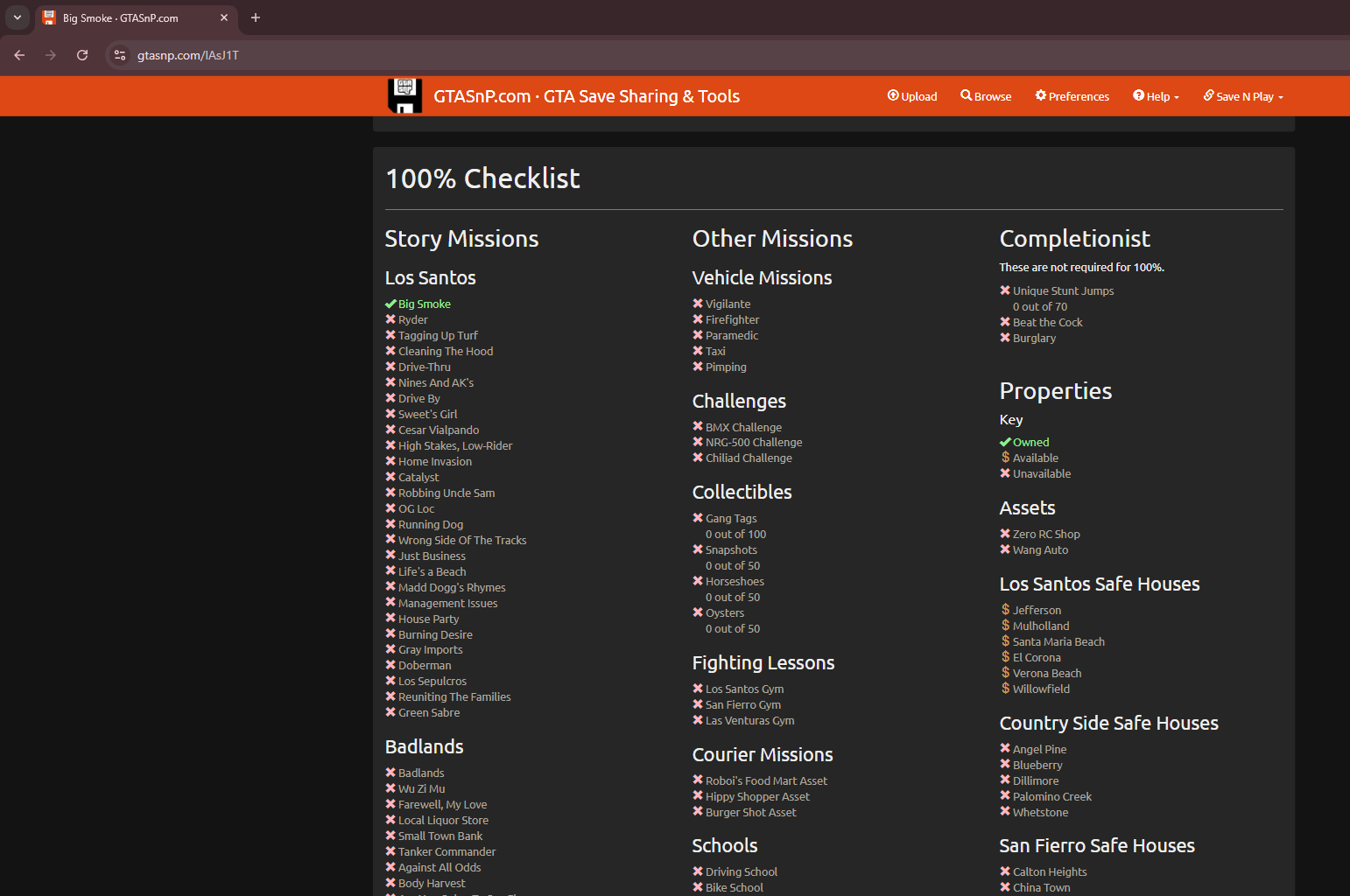1350x896 pixels.
Task: Click the X icon beside Unique Stunt Jumps
Action: 1005,290
